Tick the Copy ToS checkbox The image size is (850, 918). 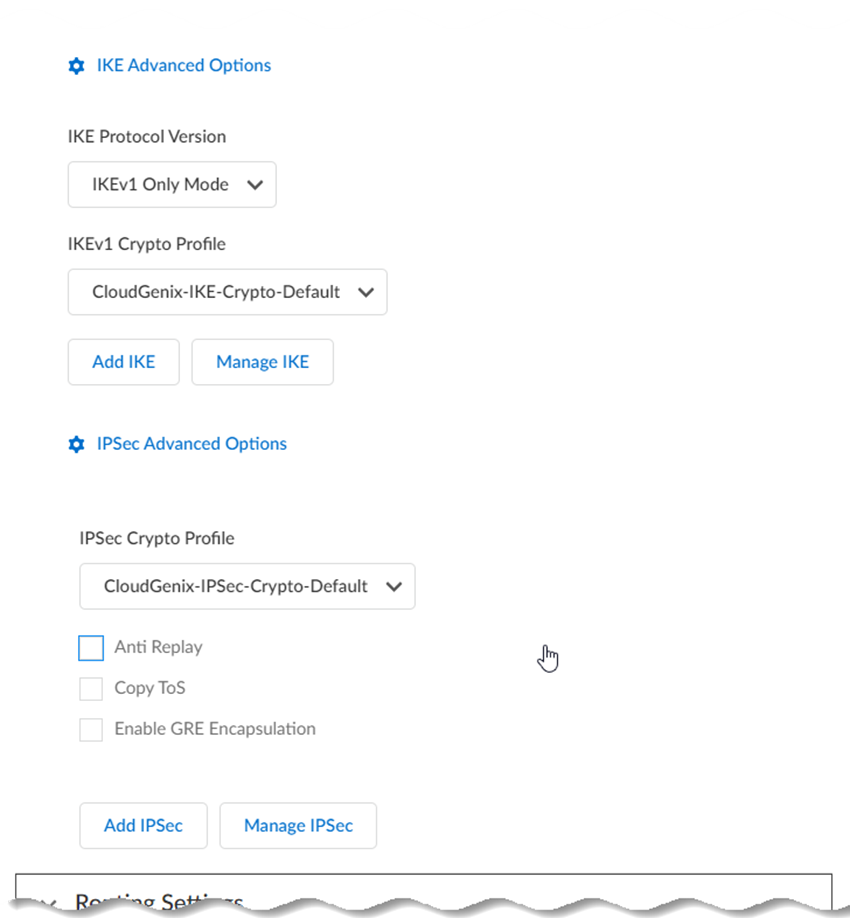[x=91, y=689]
